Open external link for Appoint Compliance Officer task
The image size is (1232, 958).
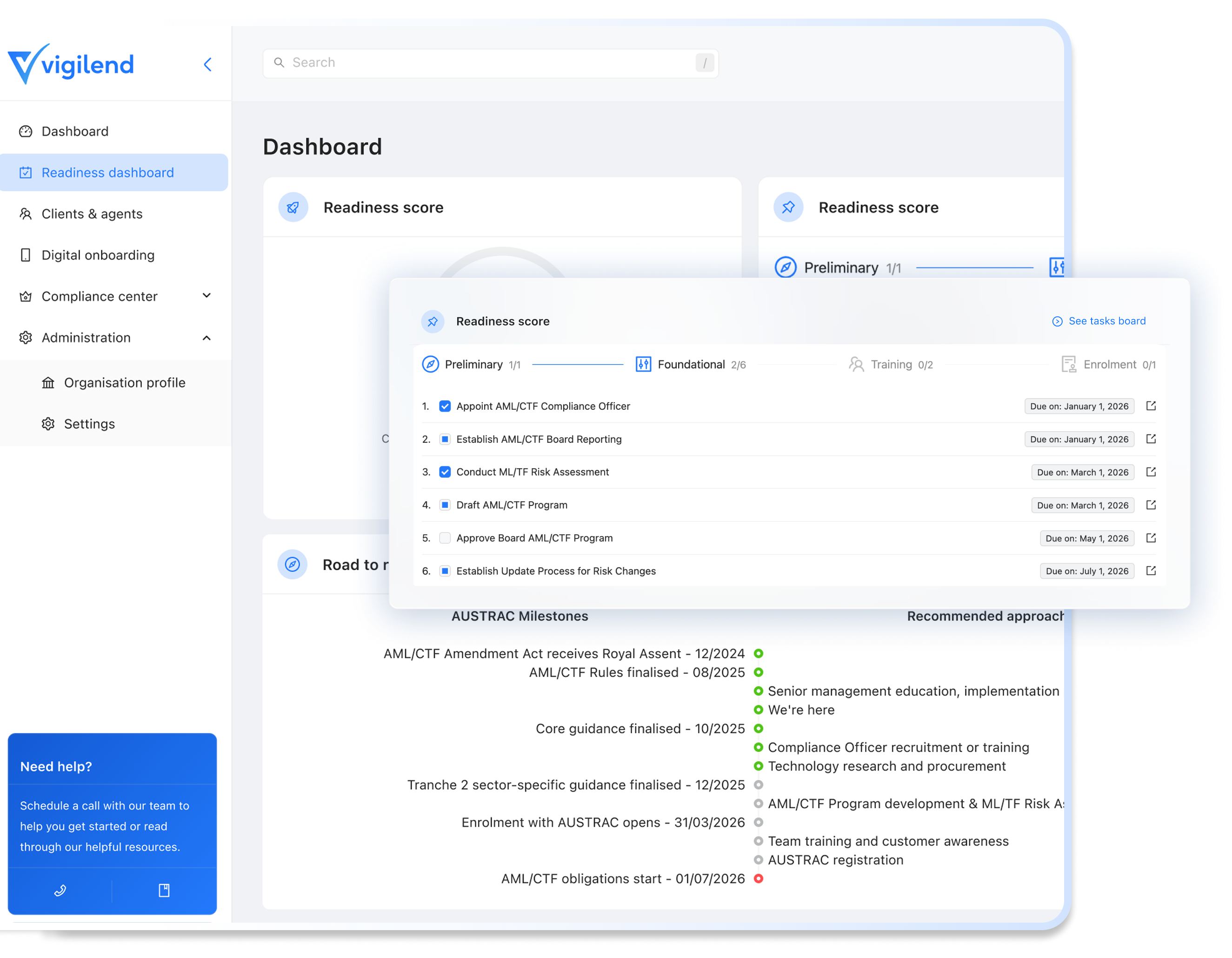[1151, 406]
